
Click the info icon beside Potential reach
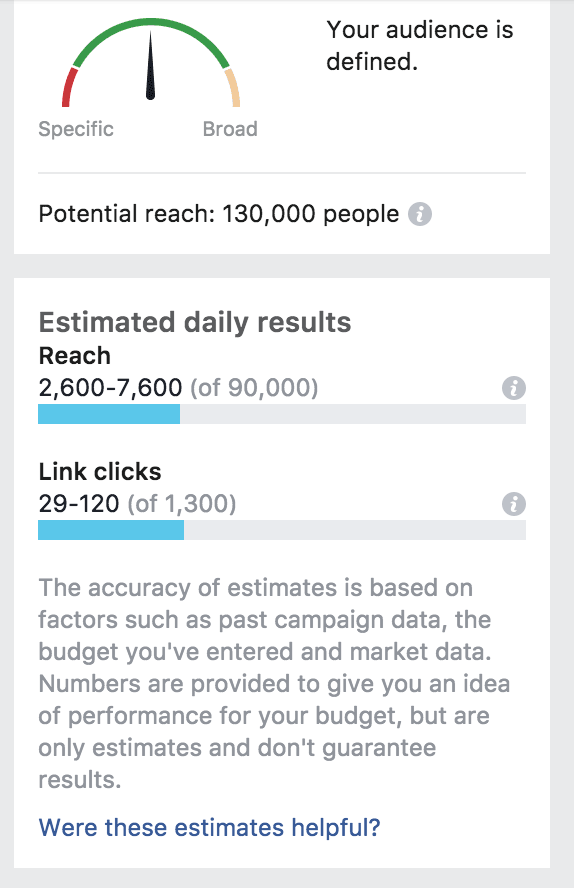pyautogui.click(x=420, y=215)
